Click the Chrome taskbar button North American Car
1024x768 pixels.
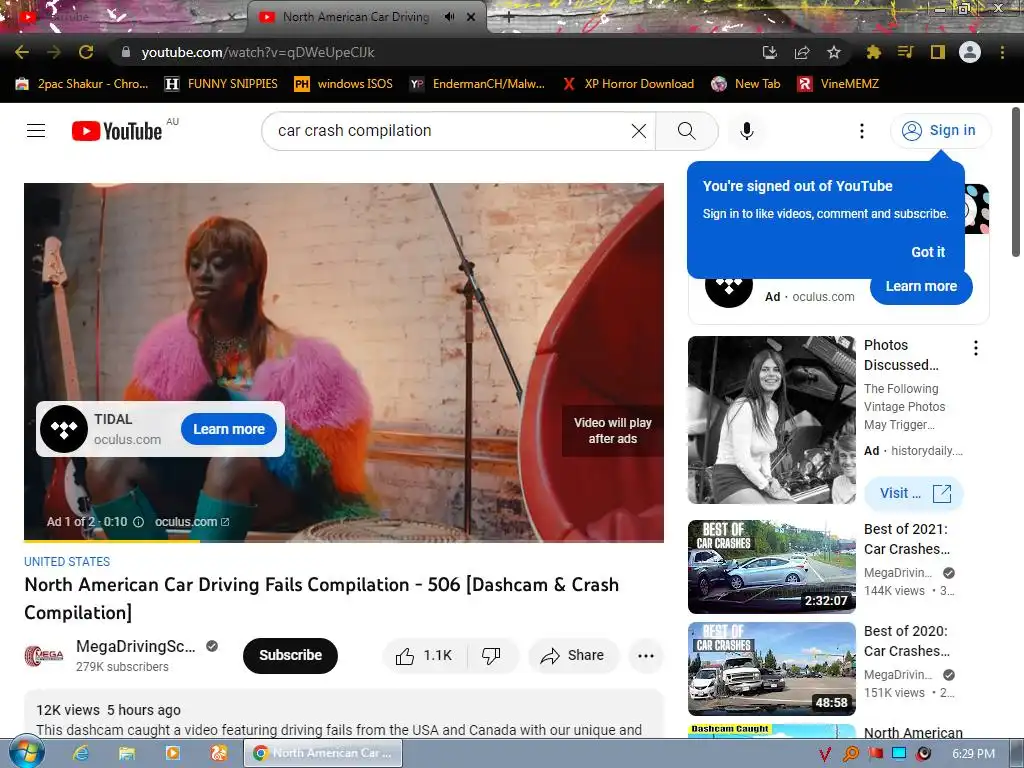pos(323,753)
